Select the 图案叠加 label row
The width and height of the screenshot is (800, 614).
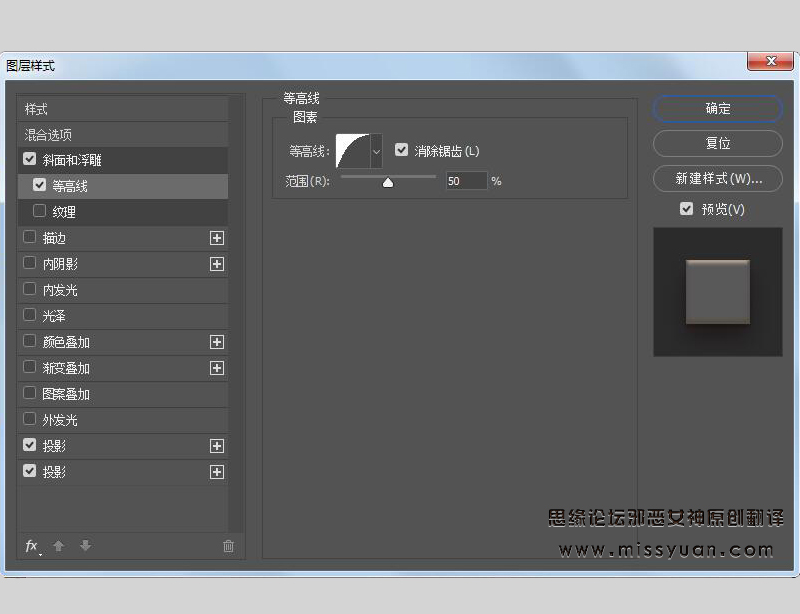coord(123,394)
